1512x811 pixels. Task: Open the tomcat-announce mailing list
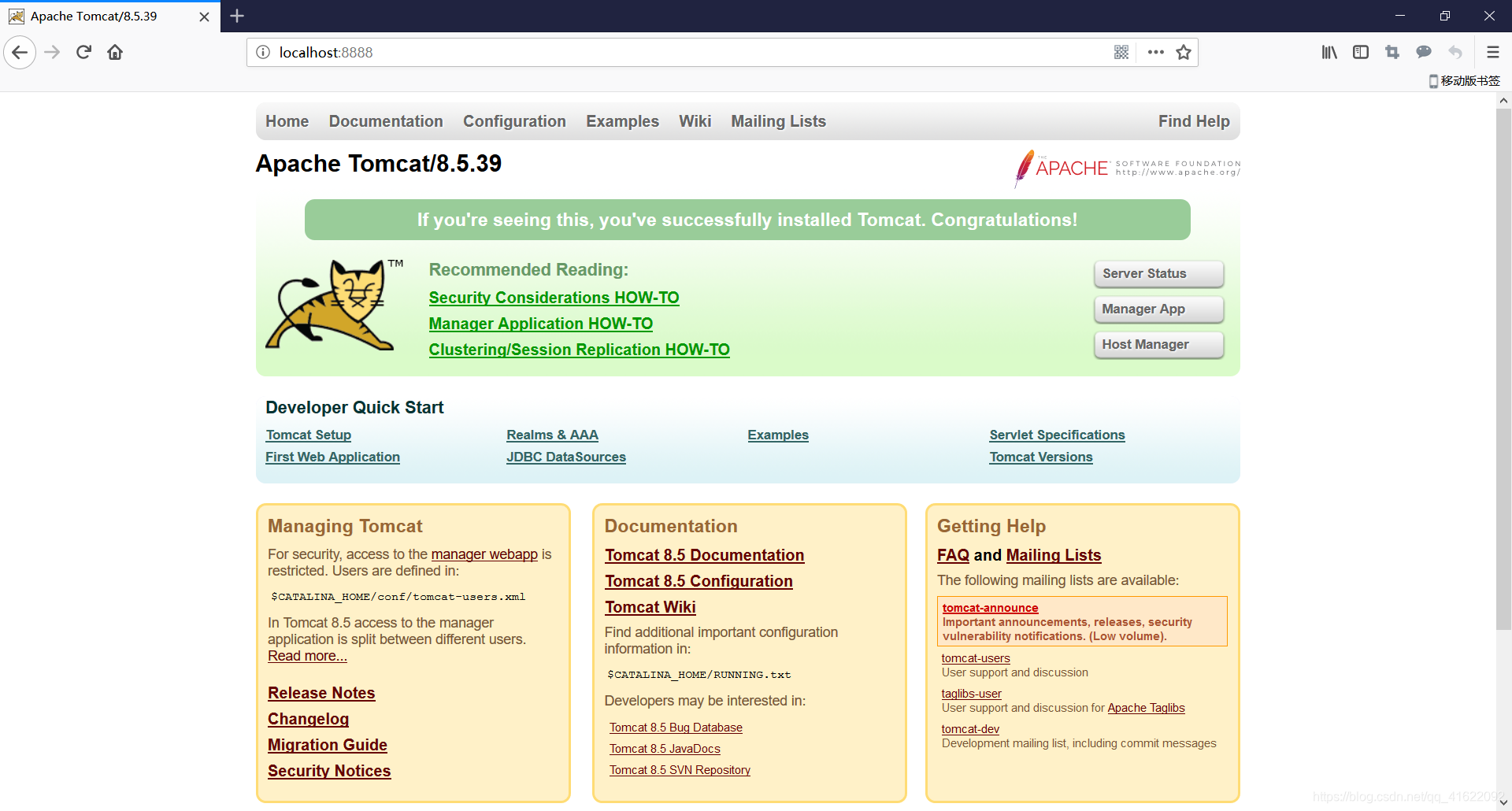coord(990,608)
